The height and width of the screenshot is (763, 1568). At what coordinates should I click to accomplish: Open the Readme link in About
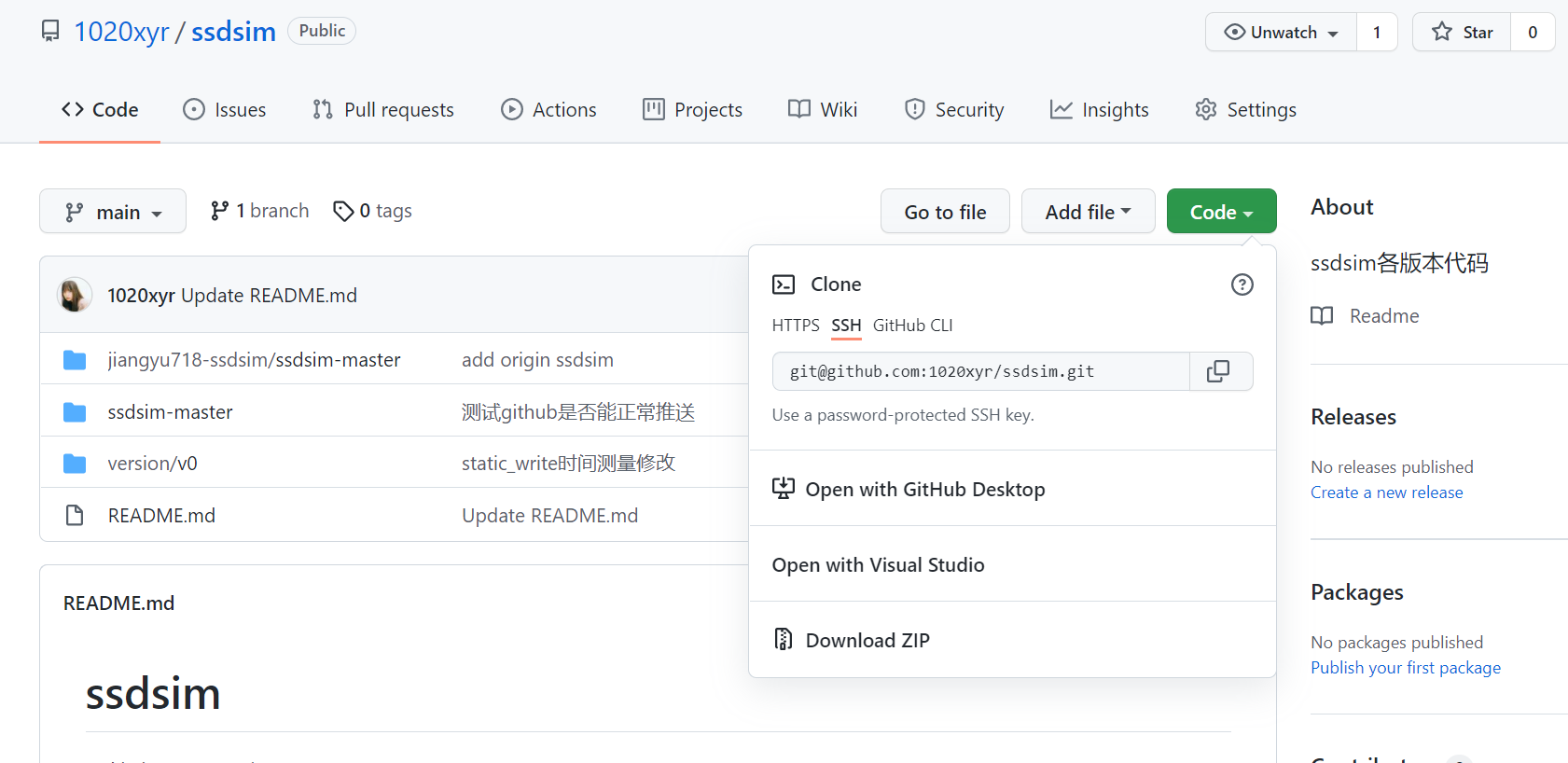point(1365,316)
